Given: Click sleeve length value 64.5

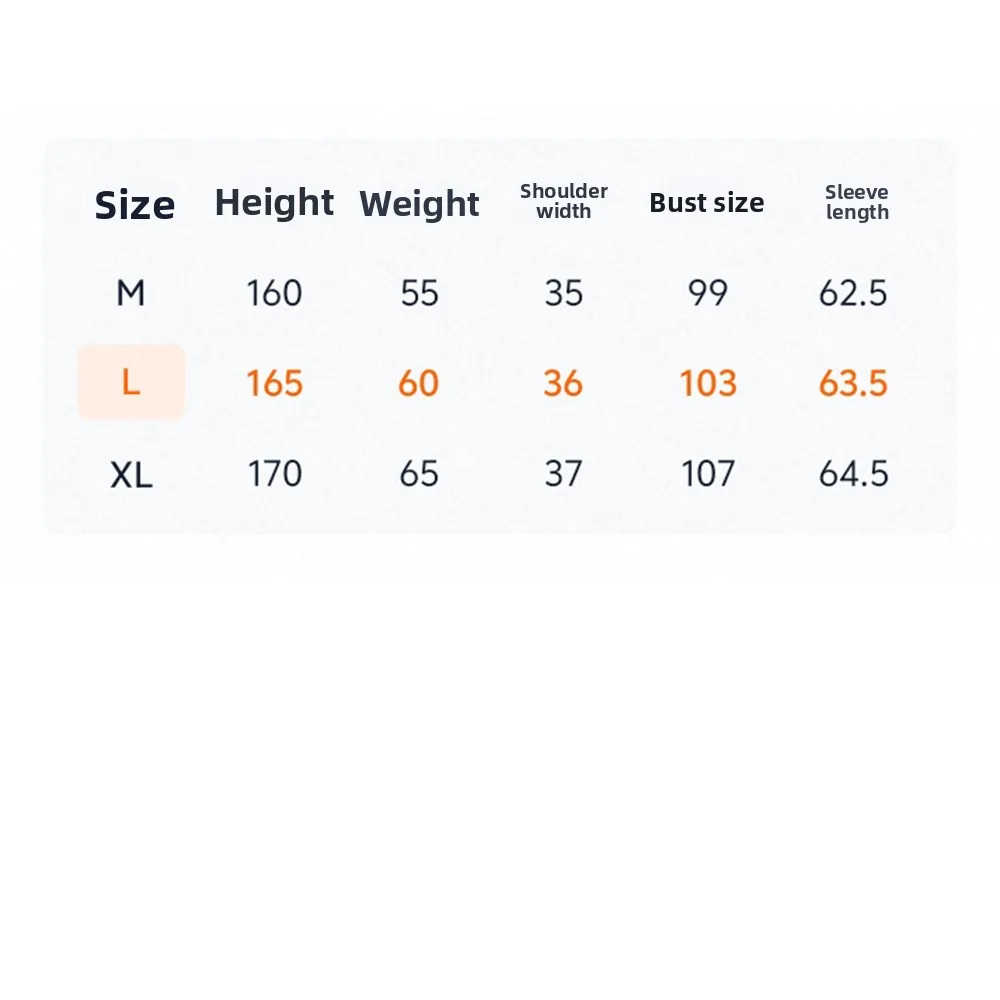Looking at the screenshot, I should pos(854,474).
